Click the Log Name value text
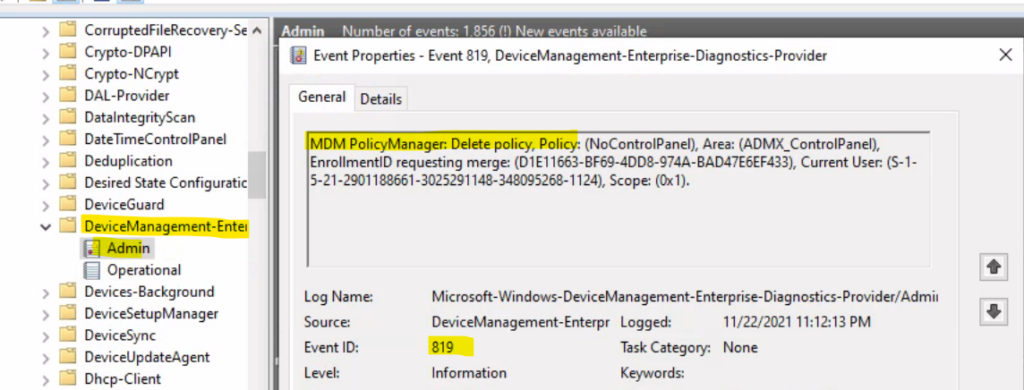 point(685,297)
